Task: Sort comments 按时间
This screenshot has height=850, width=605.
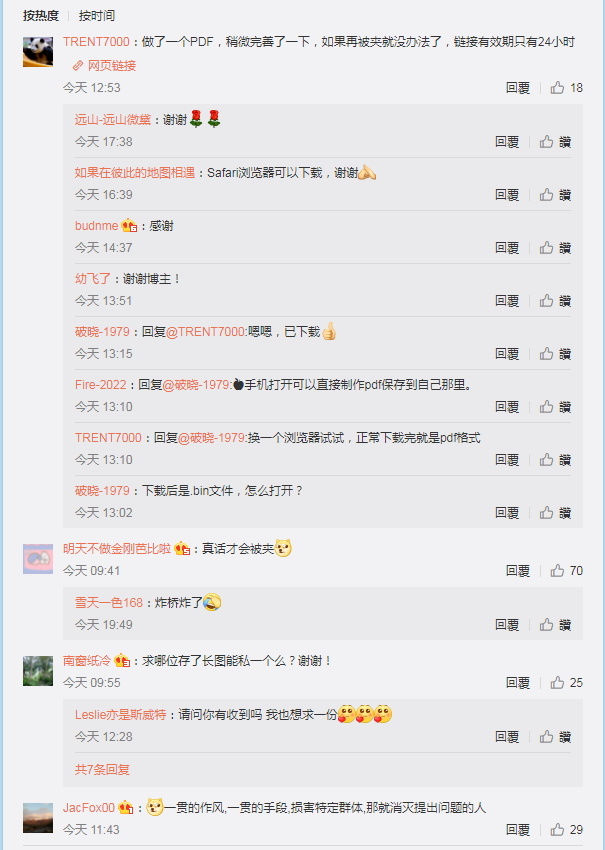Action: (x=97, y=16)
